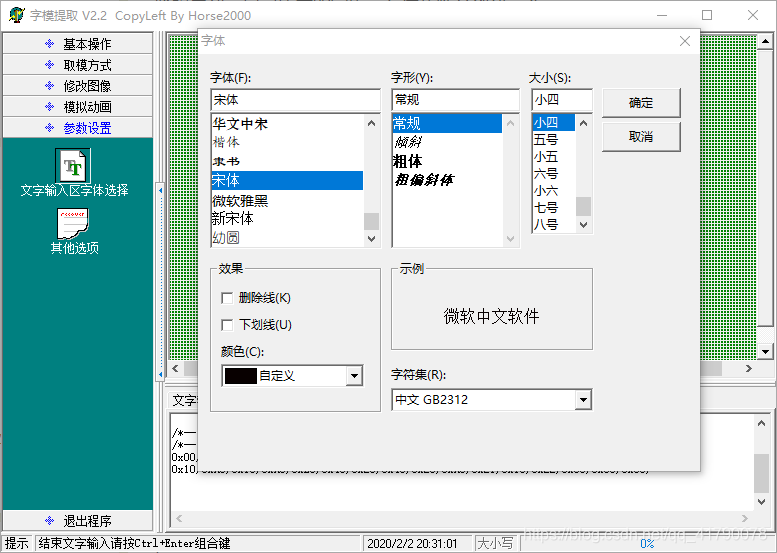
Task: Click output text area scroll down arrow
Action: [x=762, y=502]
